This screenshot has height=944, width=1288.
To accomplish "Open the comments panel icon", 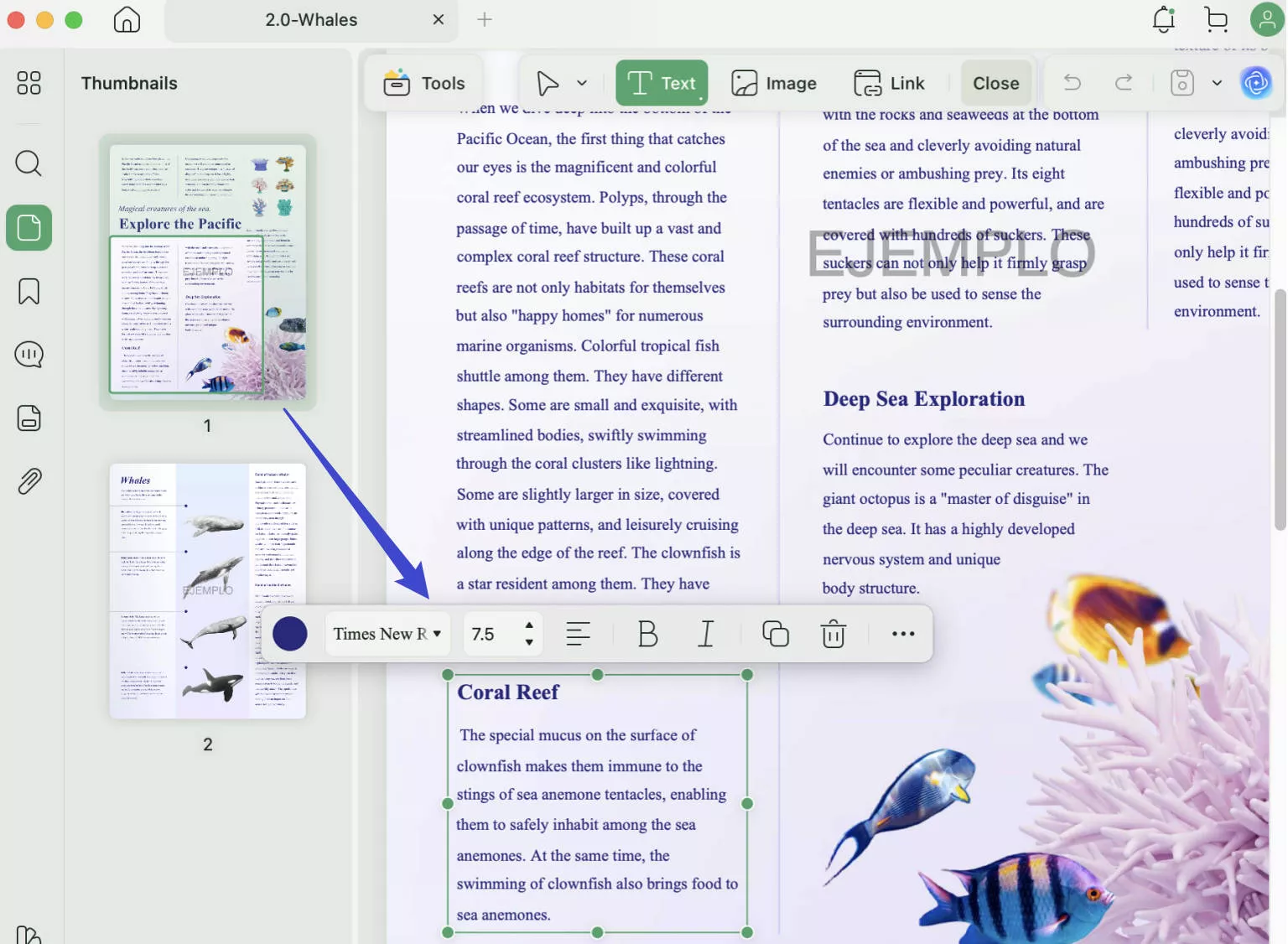I will (x=29, y=355).
